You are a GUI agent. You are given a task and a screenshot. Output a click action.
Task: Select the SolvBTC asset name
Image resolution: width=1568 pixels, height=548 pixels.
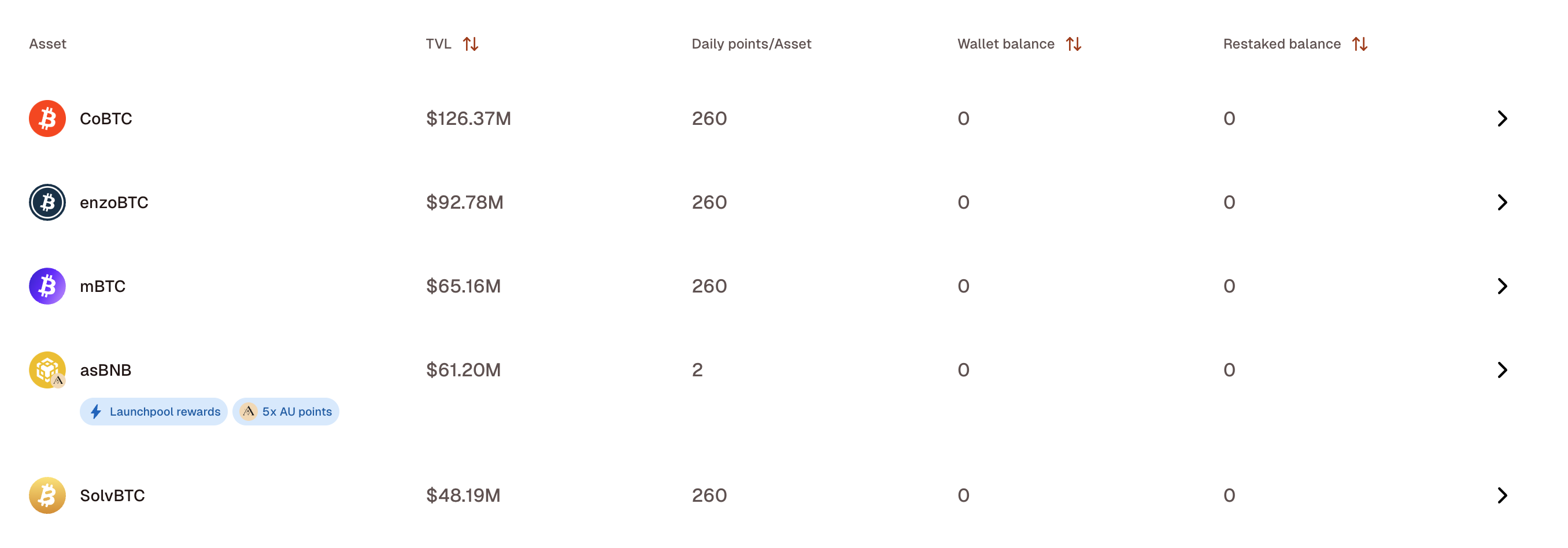(x=113, y=495)
